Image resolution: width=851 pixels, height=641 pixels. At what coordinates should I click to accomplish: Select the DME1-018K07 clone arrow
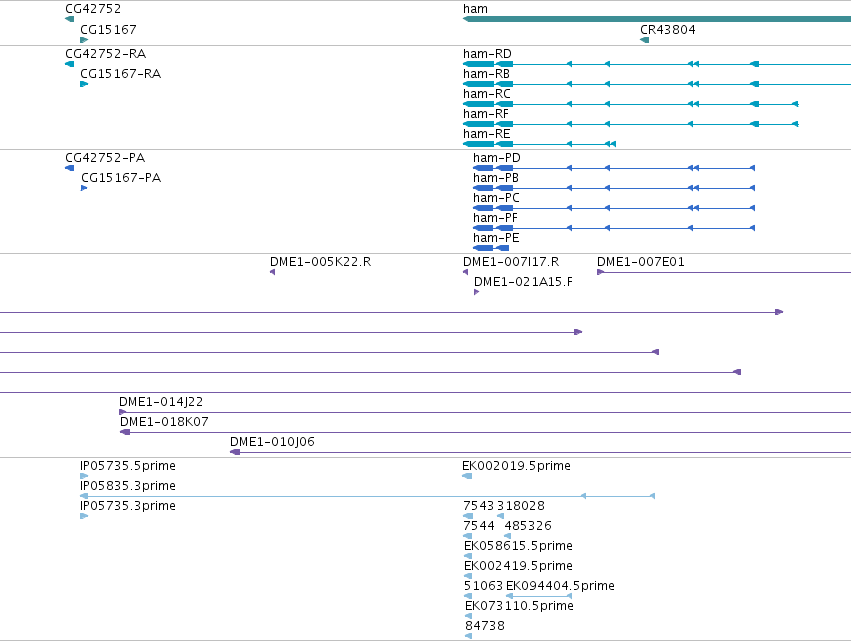point(125,432)
